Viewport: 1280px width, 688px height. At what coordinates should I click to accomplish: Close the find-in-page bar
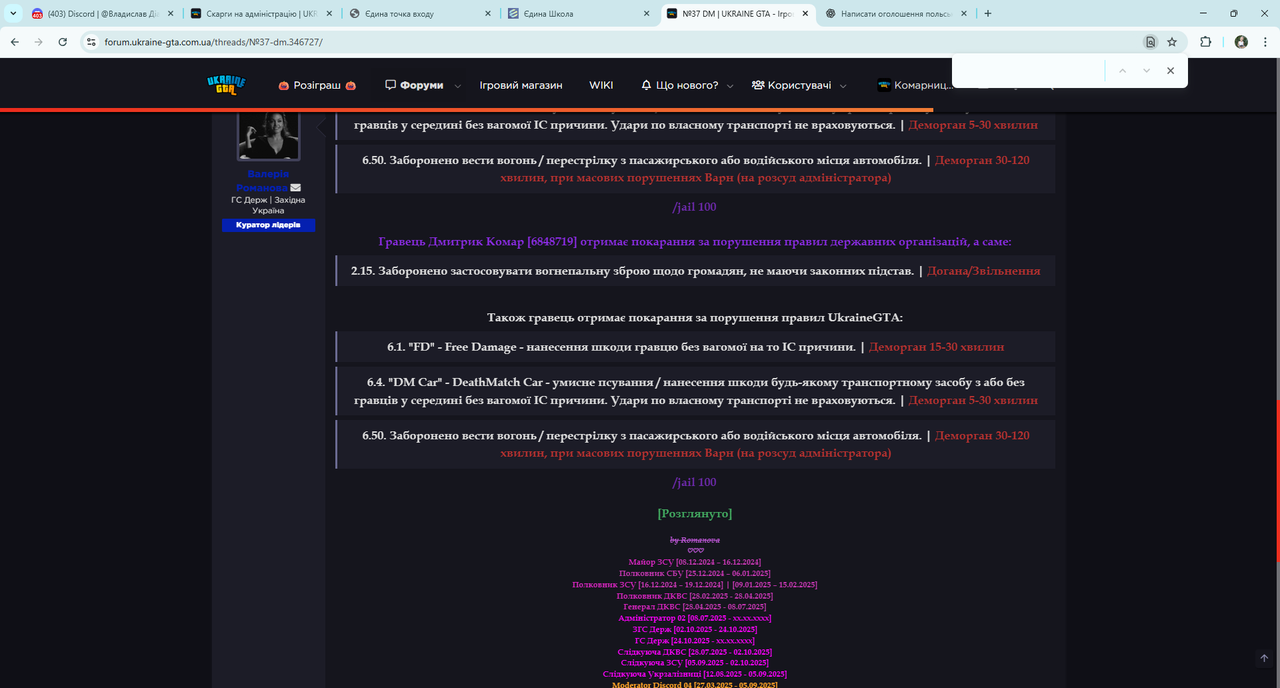point(1170,71)
